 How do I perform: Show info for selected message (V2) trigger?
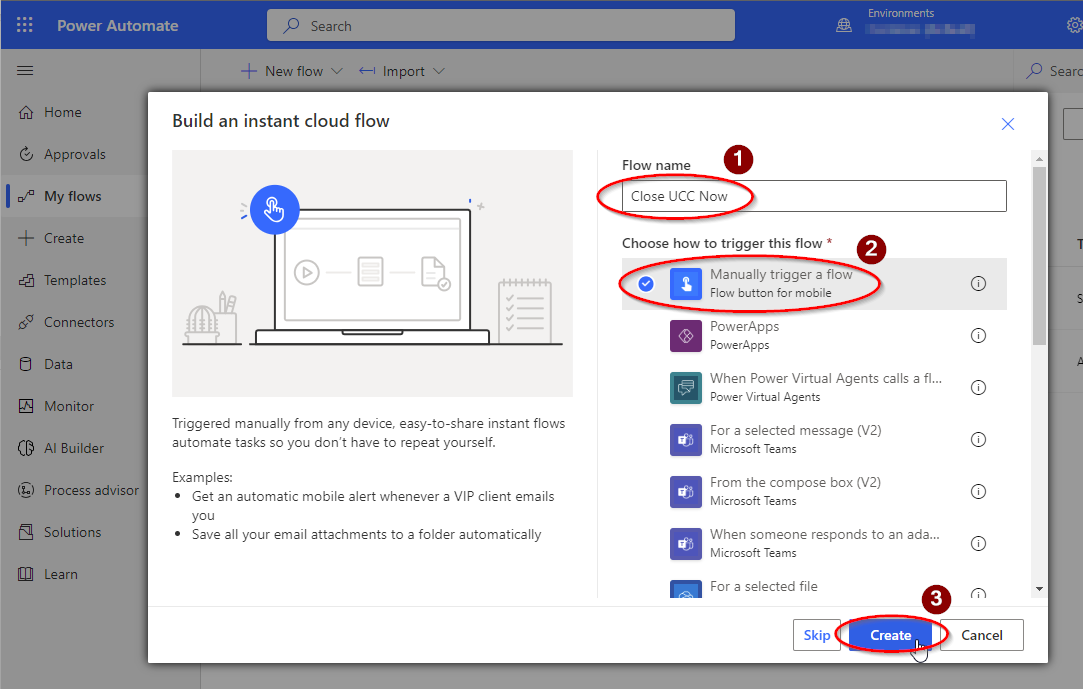(978, 440)
